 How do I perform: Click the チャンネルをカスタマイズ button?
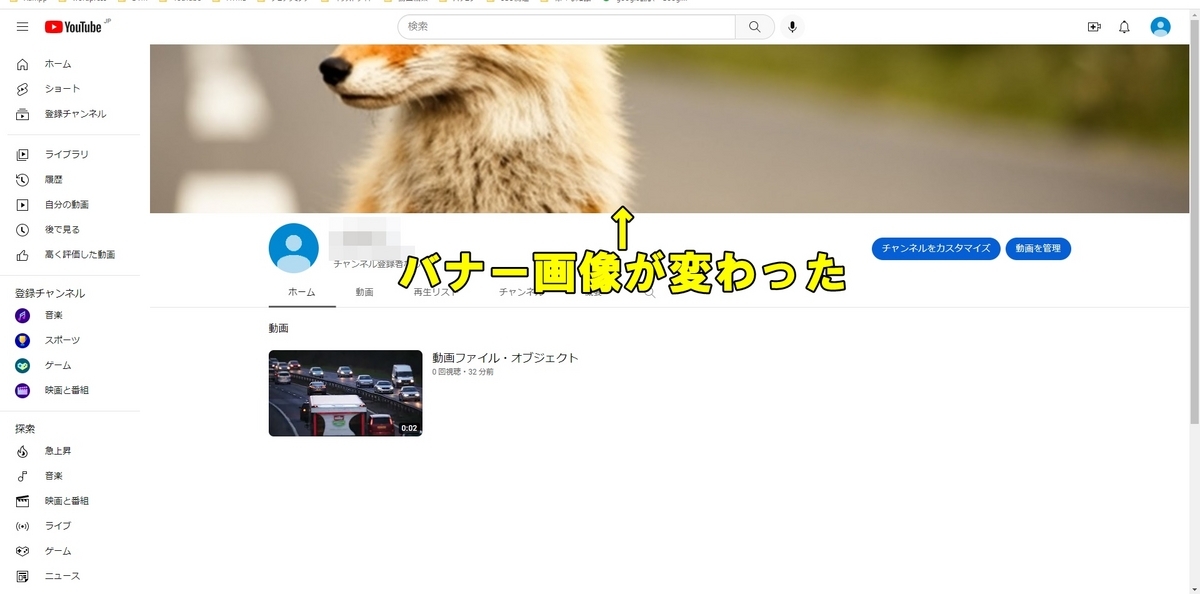[936, 248]
